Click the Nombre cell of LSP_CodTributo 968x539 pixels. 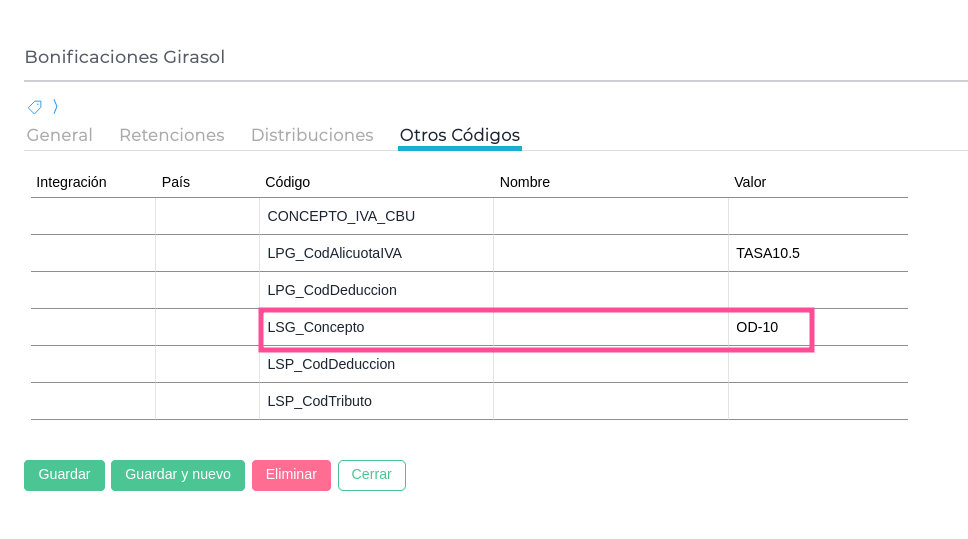click(x=610, y=401)
